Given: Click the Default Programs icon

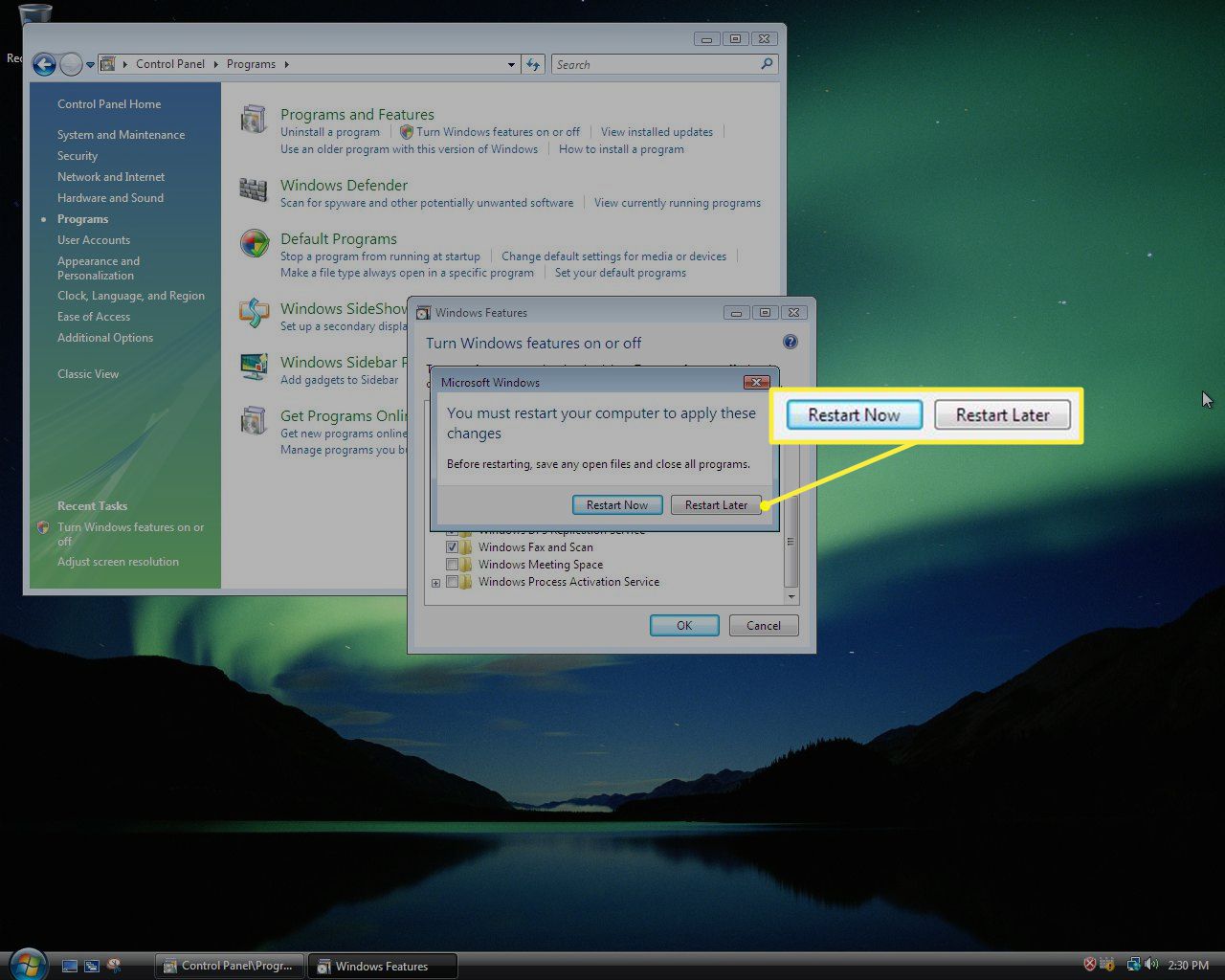Looking at the screenshot, I should 254,243.
